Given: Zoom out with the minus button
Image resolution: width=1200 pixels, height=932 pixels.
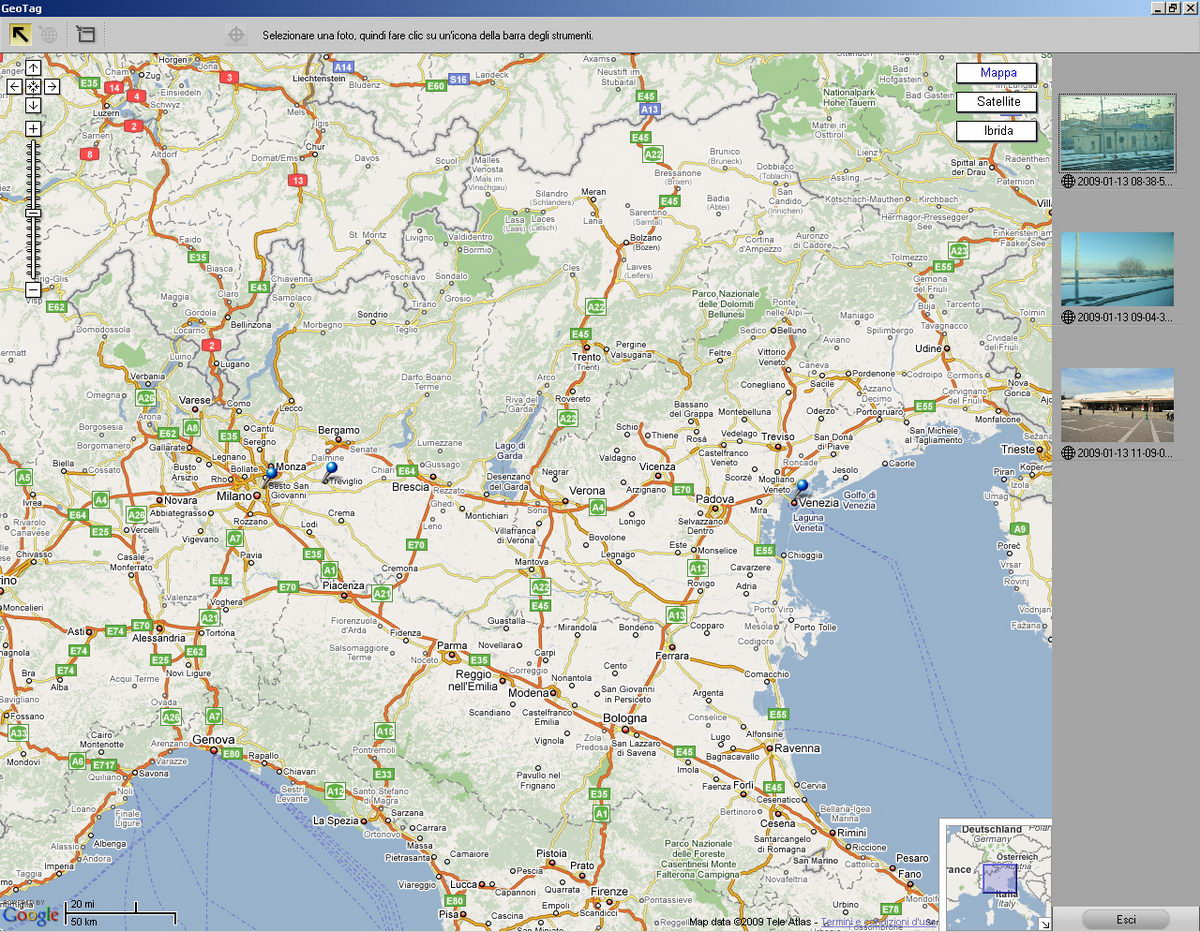Looking at the screenshot, I should [33, 290].
